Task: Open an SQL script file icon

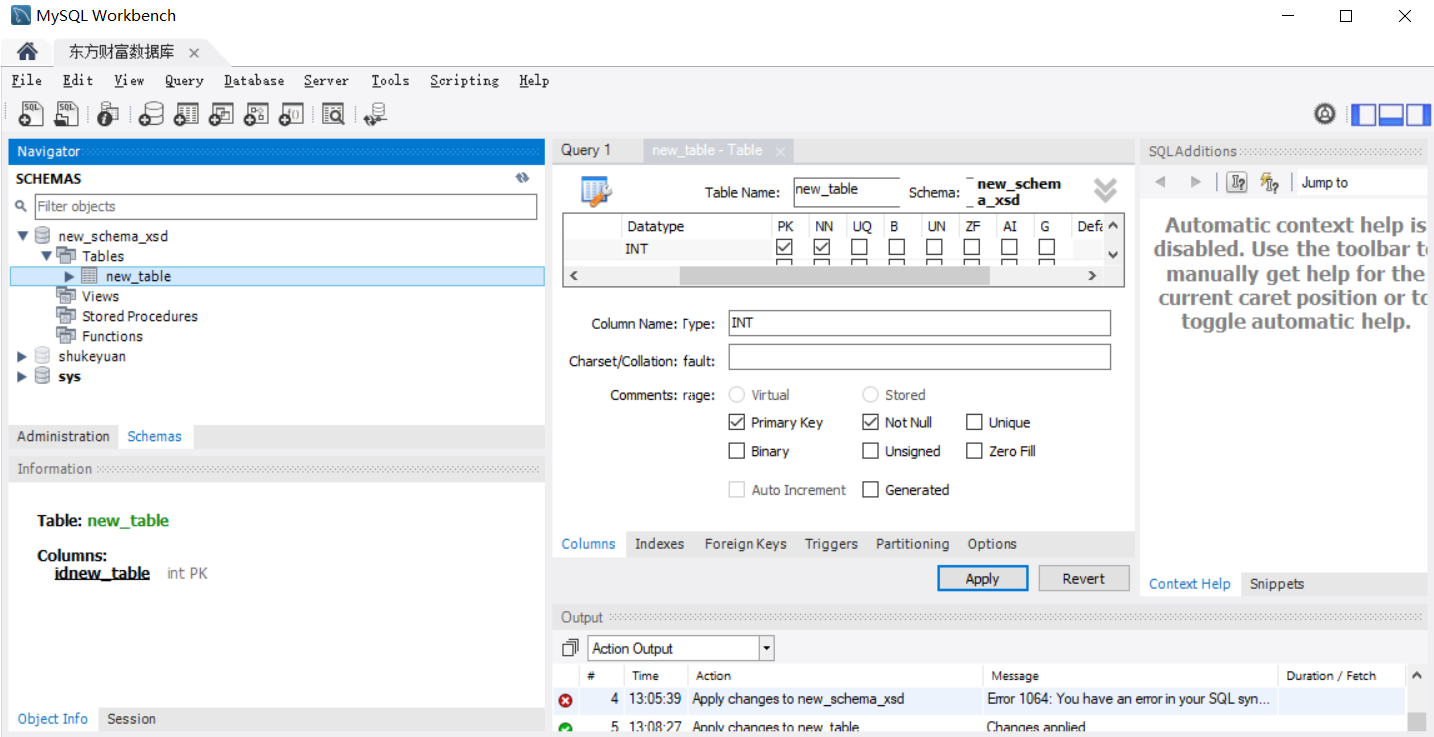Action: pyautogui.click(x=66, y=114)
